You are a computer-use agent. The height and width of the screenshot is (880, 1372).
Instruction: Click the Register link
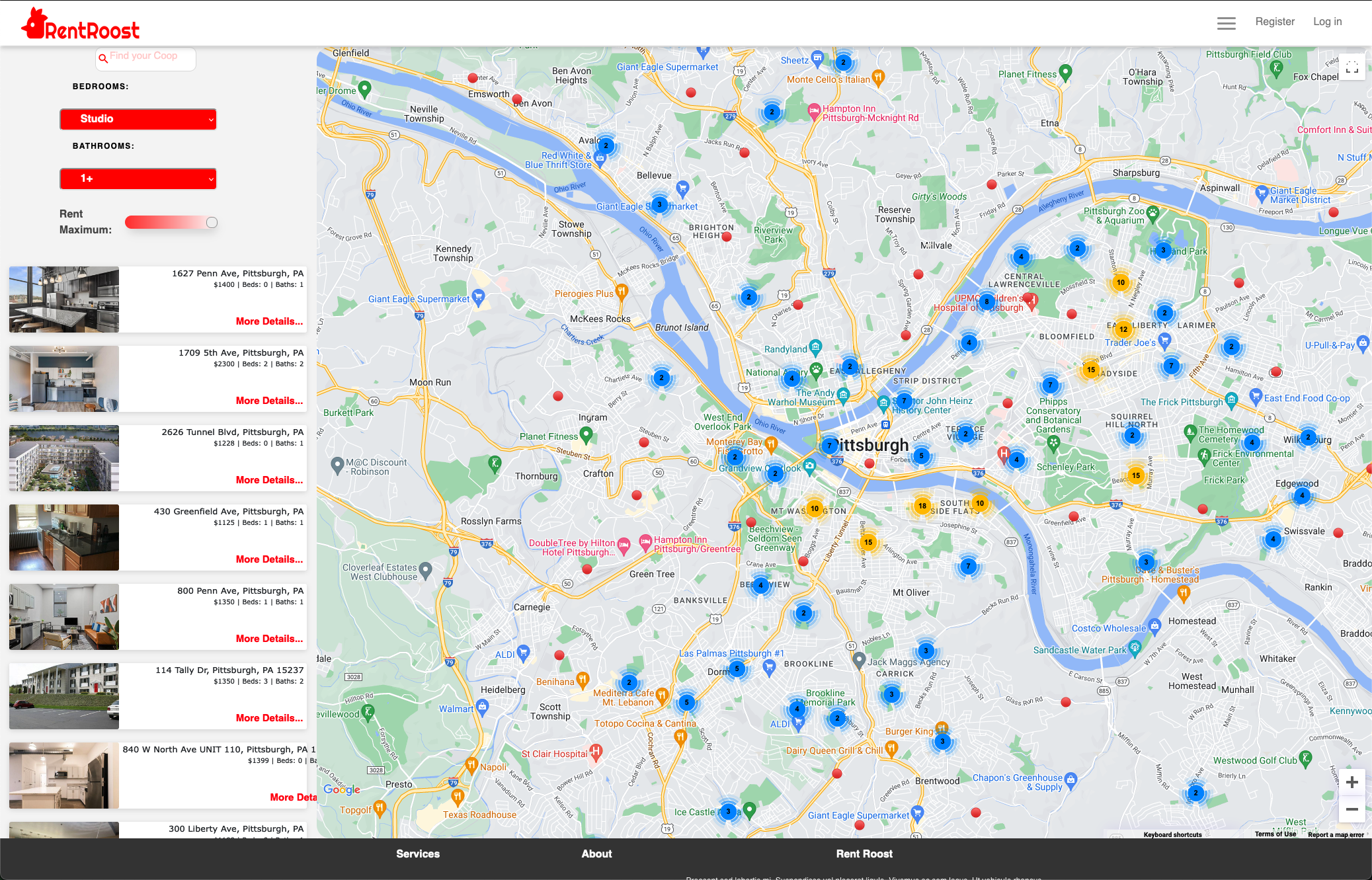(x=1275, y=22)
